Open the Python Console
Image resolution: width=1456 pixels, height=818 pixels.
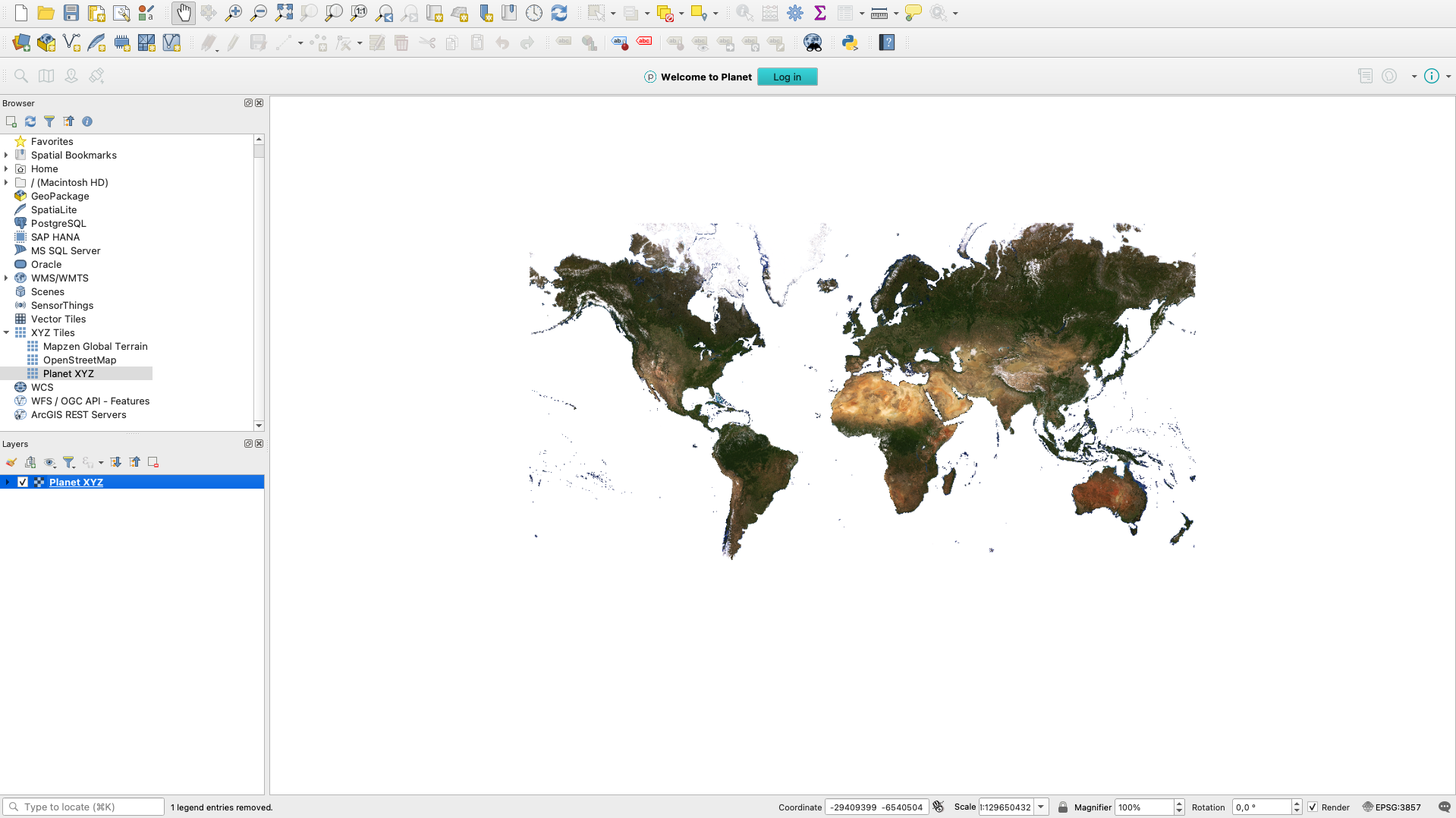850,42
